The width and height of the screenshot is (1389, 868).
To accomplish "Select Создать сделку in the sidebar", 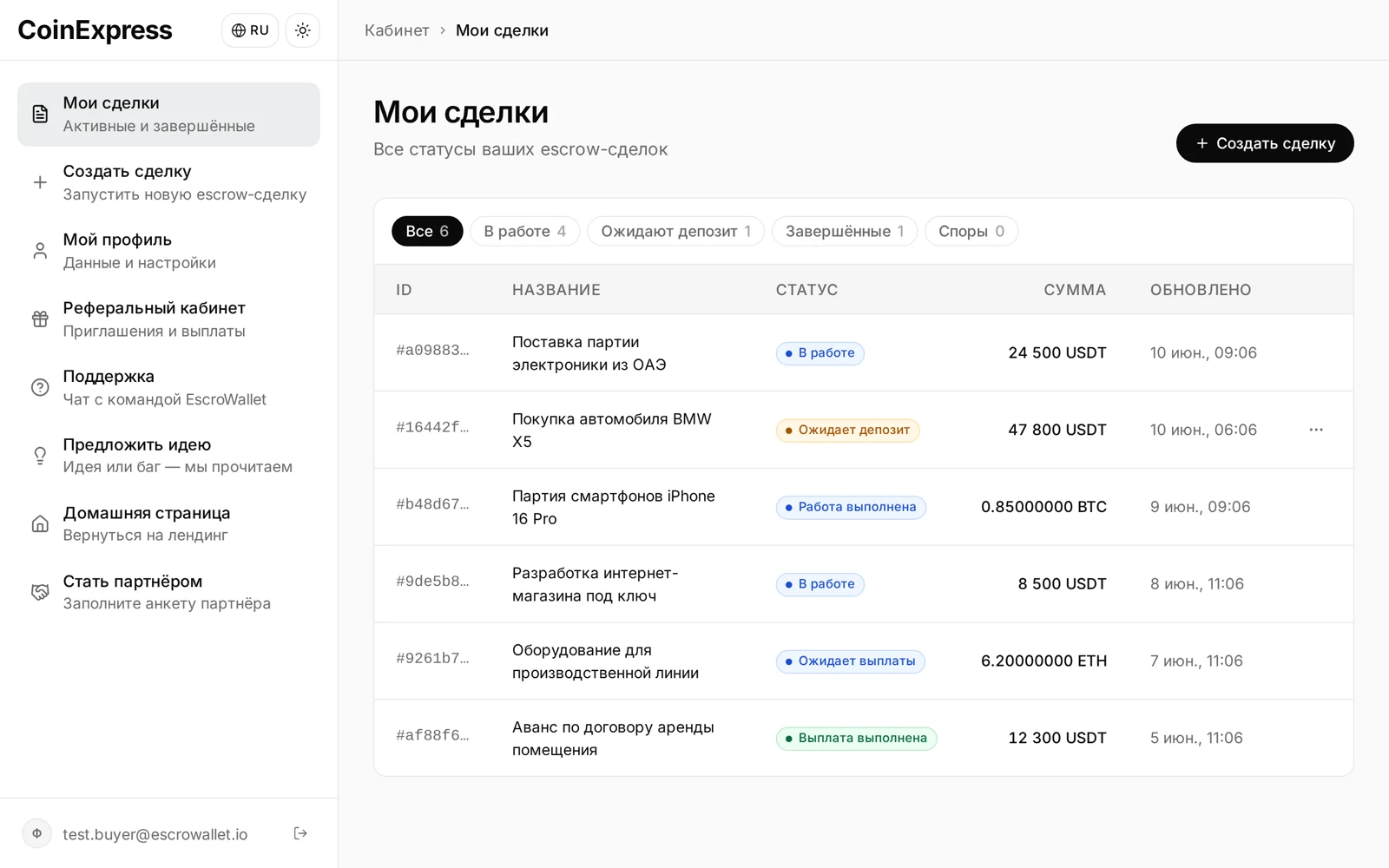I will [168, 182].
